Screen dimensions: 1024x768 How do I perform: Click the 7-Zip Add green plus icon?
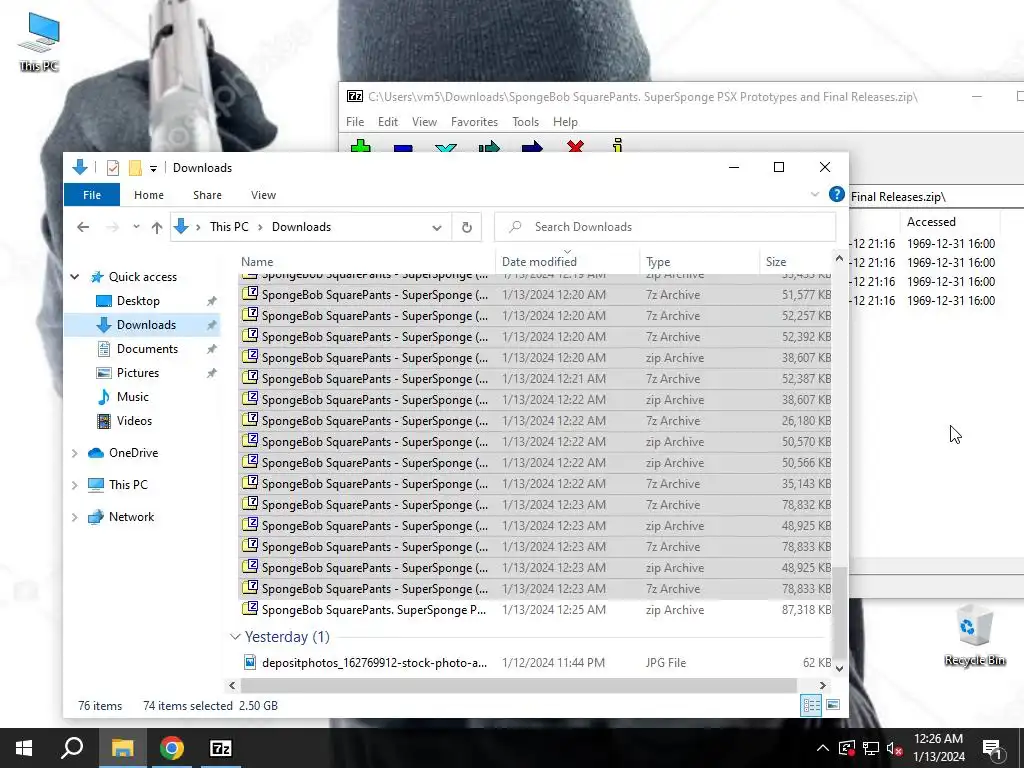pos(360,146)
